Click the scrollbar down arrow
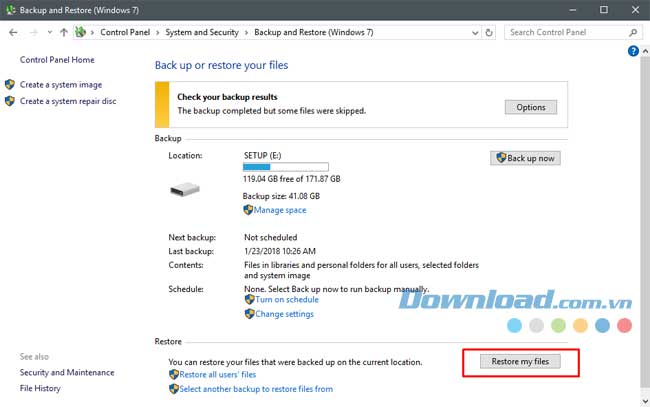Screen dimensions: 650x407 (645, 401)
